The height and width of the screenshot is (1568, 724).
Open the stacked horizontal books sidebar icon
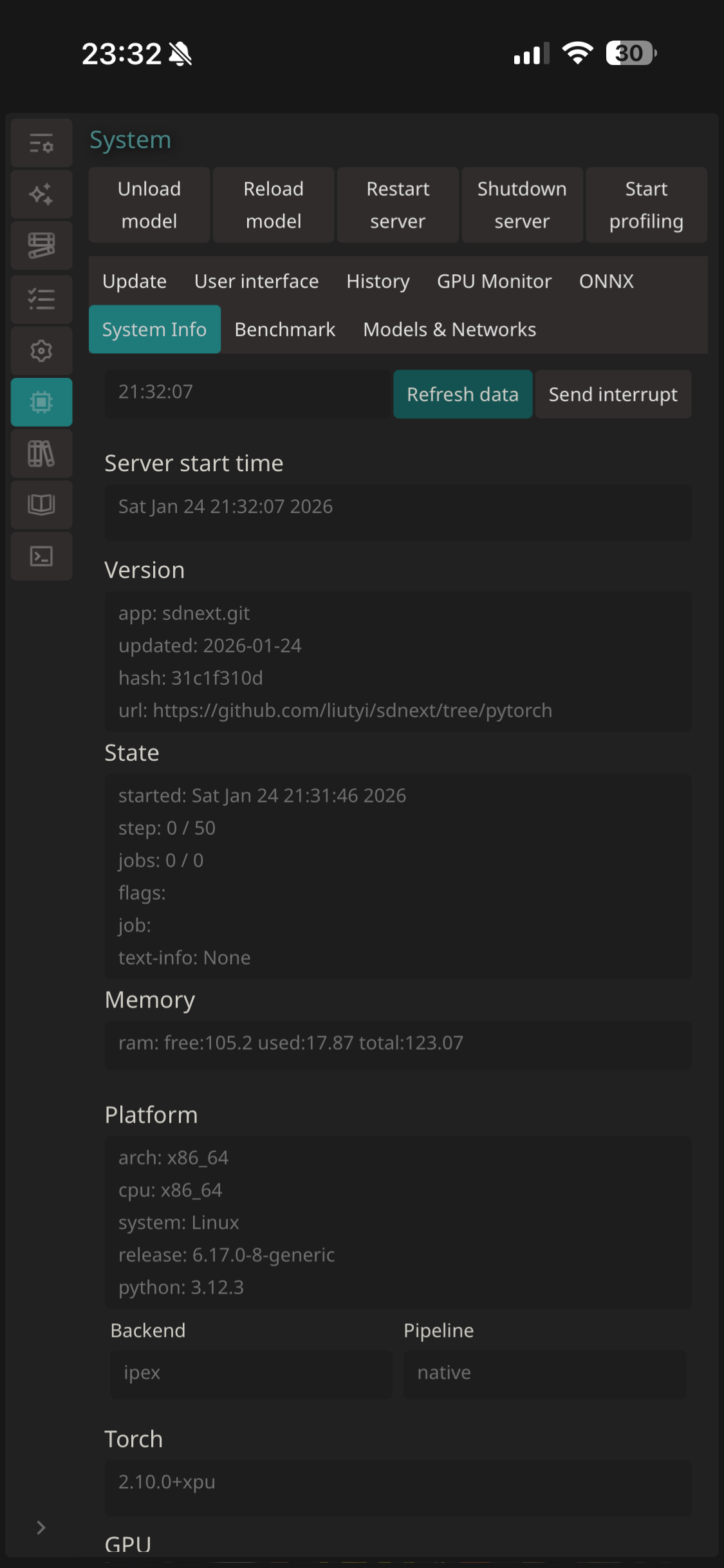tap(41, 246)
